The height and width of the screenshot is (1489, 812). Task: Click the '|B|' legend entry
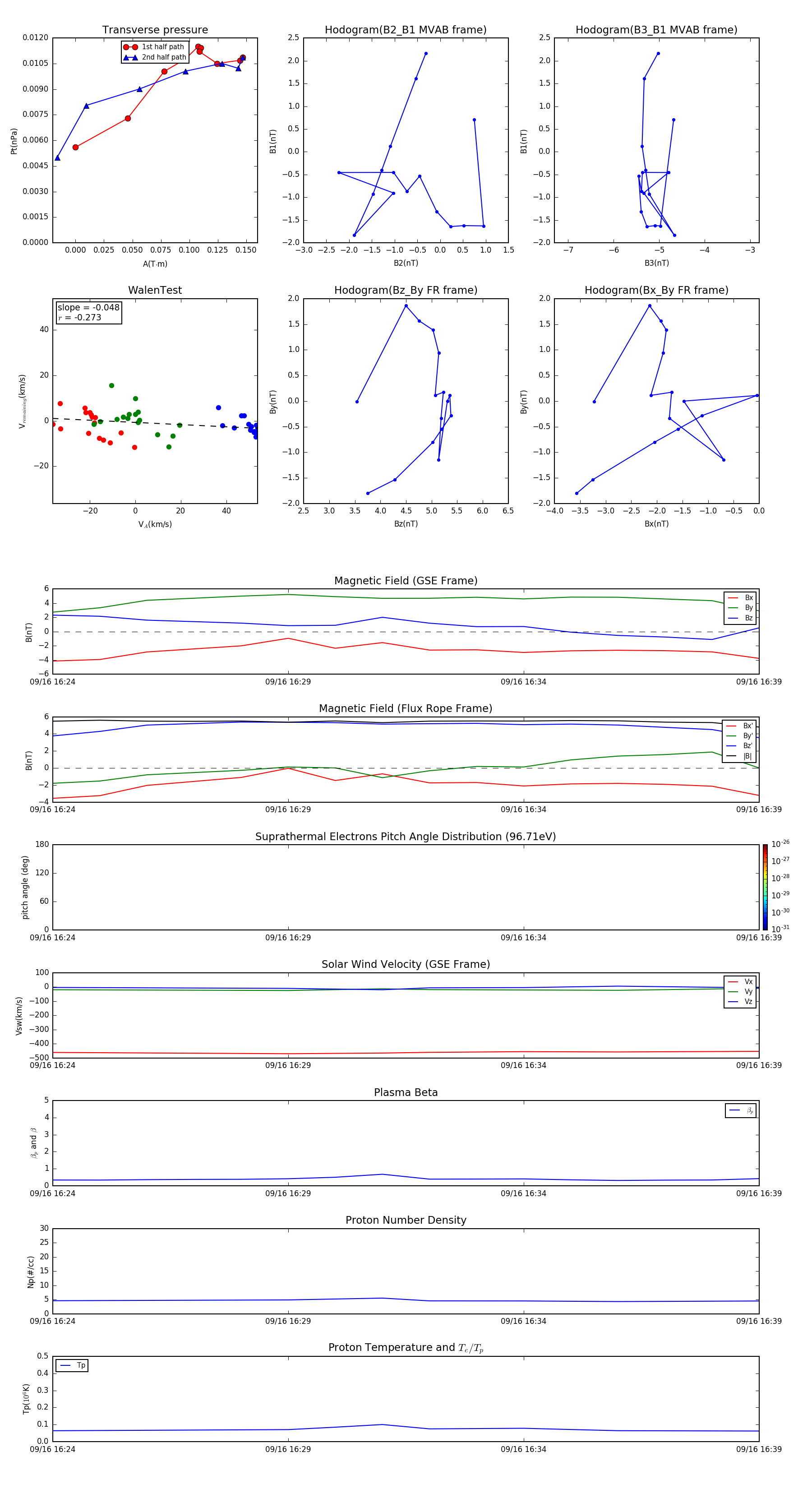coord(740,756)
